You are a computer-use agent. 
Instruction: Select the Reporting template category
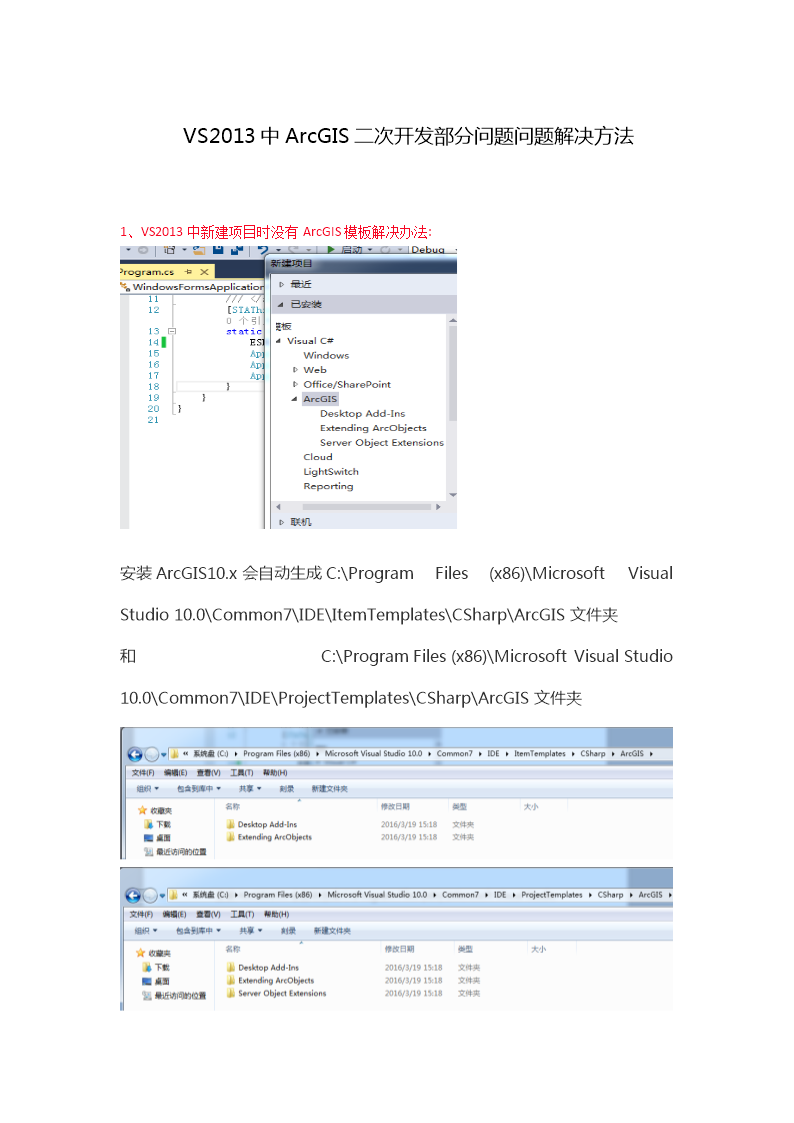[328, 486]
